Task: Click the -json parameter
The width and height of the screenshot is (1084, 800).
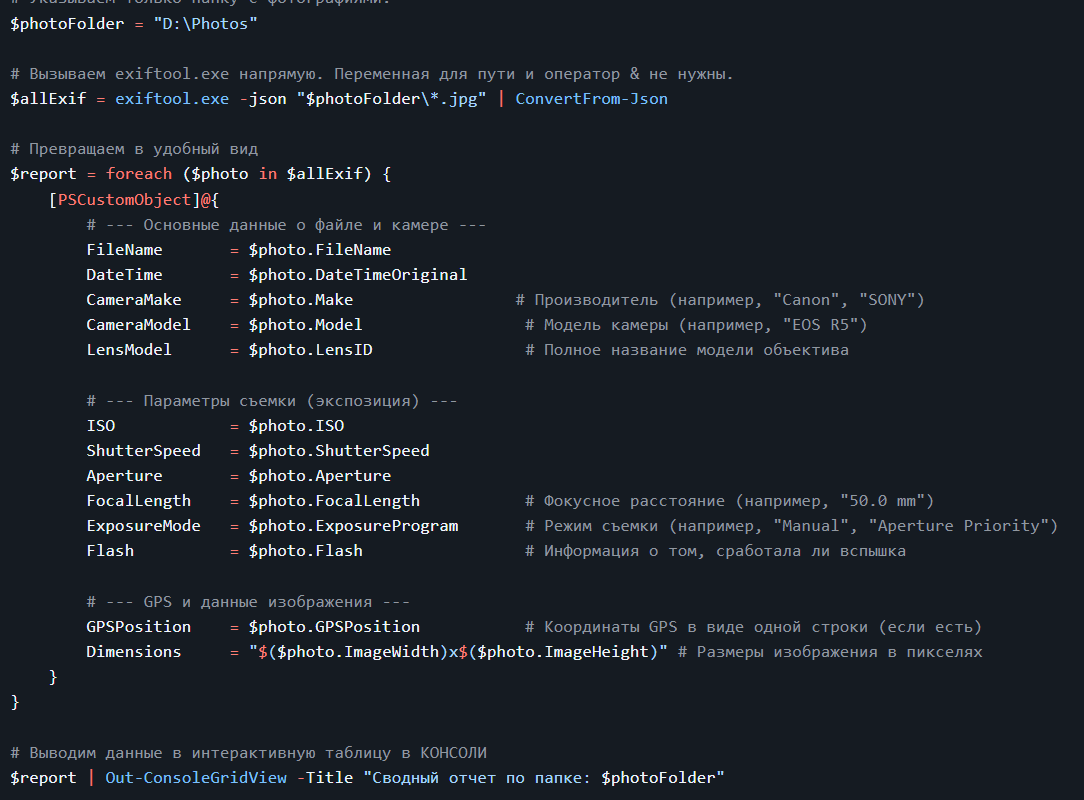Action: coord(261,98)
